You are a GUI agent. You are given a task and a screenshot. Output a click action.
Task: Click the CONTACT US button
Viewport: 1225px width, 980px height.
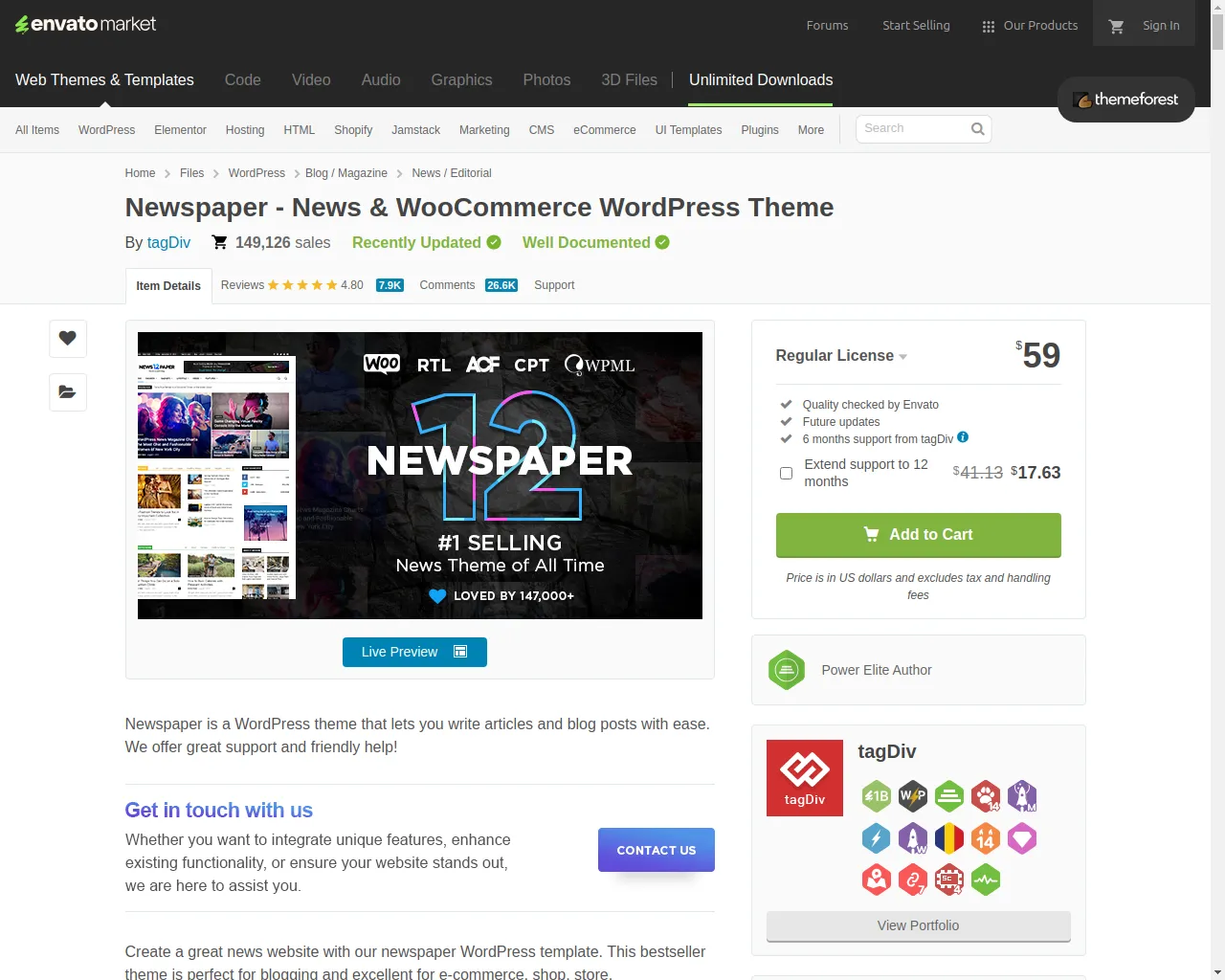click(657, 850)
